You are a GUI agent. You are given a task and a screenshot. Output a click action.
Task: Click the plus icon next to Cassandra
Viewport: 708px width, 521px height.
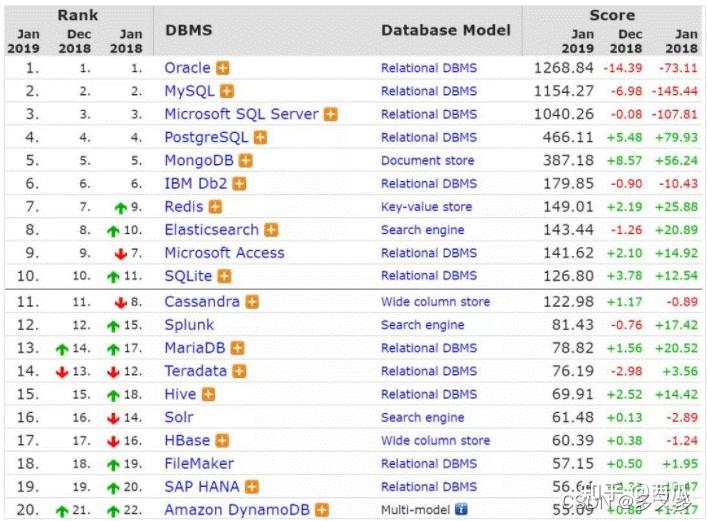point(252,302)
